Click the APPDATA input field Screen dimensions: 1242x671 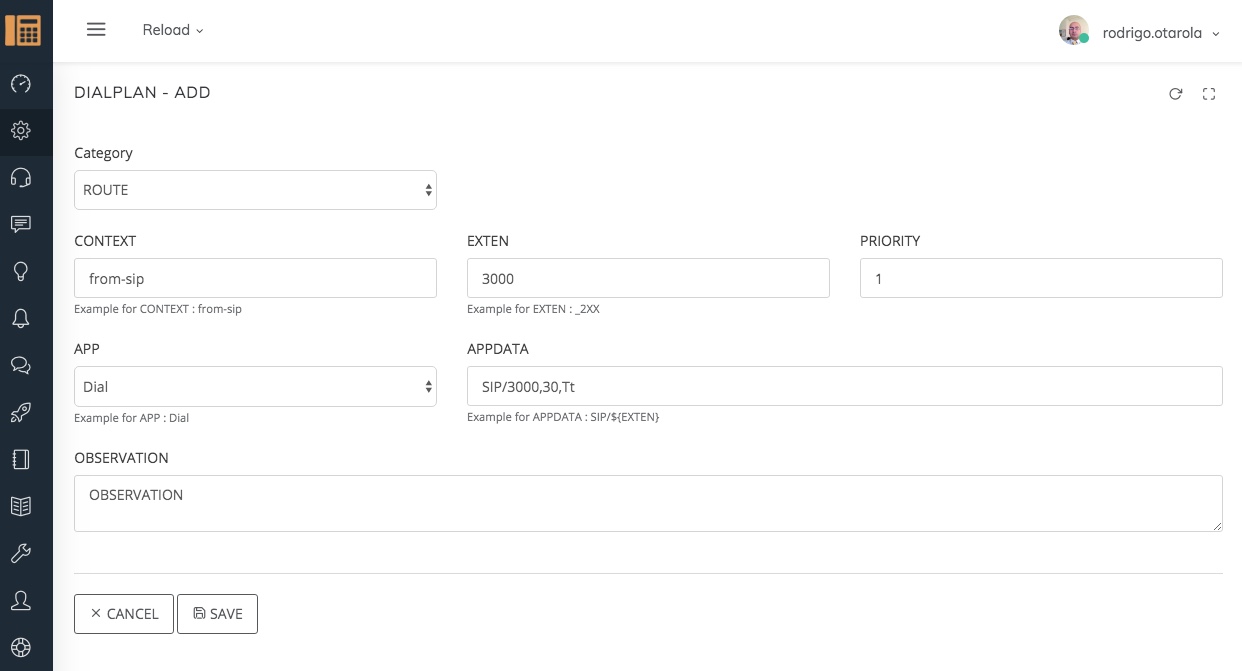[844, 386]
